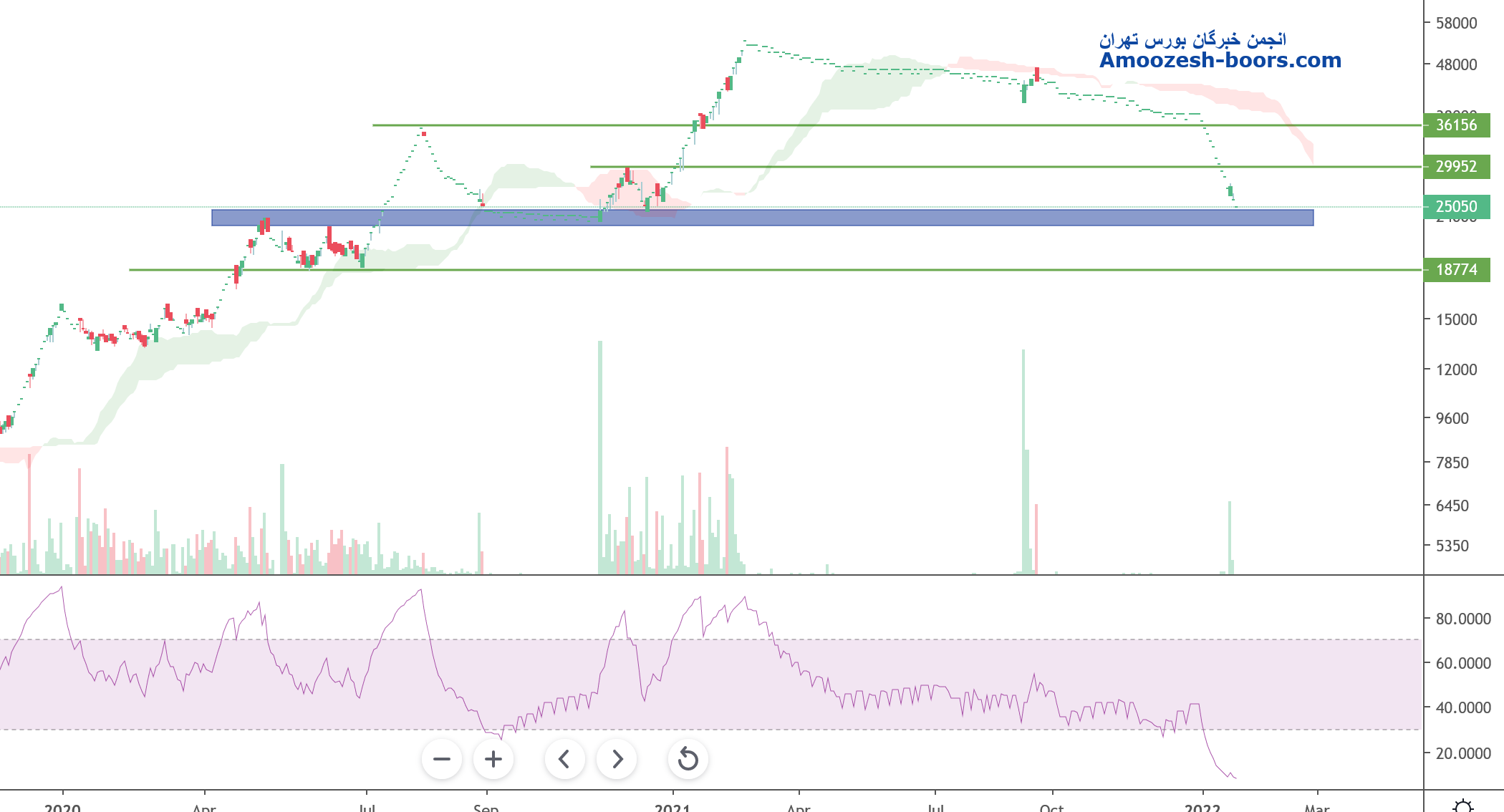Click the Oct label on time axis
Viewport: 1504px width, 812px height.
pyautogui.click(x=1051, y=807)
